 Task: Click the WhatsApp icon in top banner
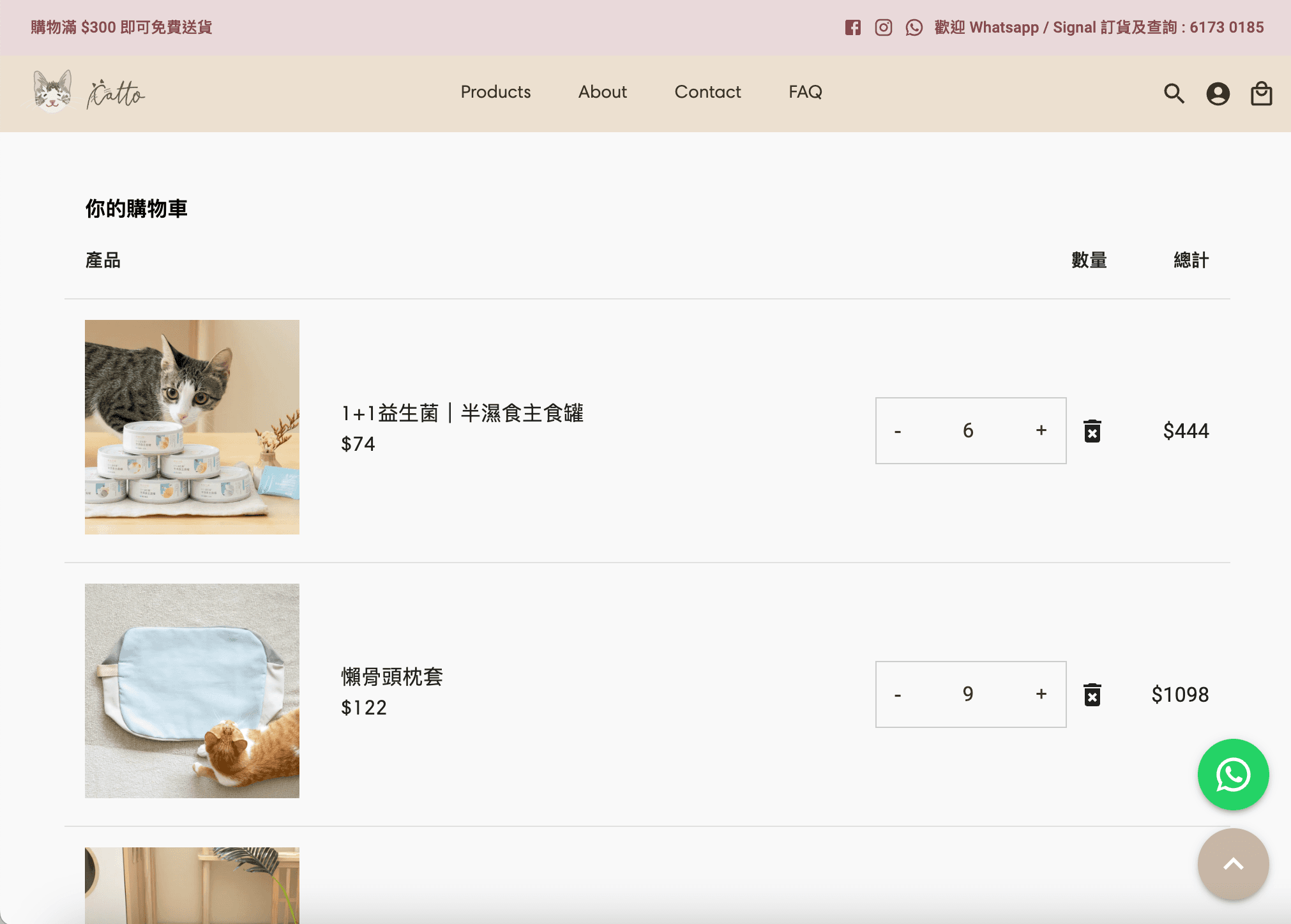[x=914, y=27]
